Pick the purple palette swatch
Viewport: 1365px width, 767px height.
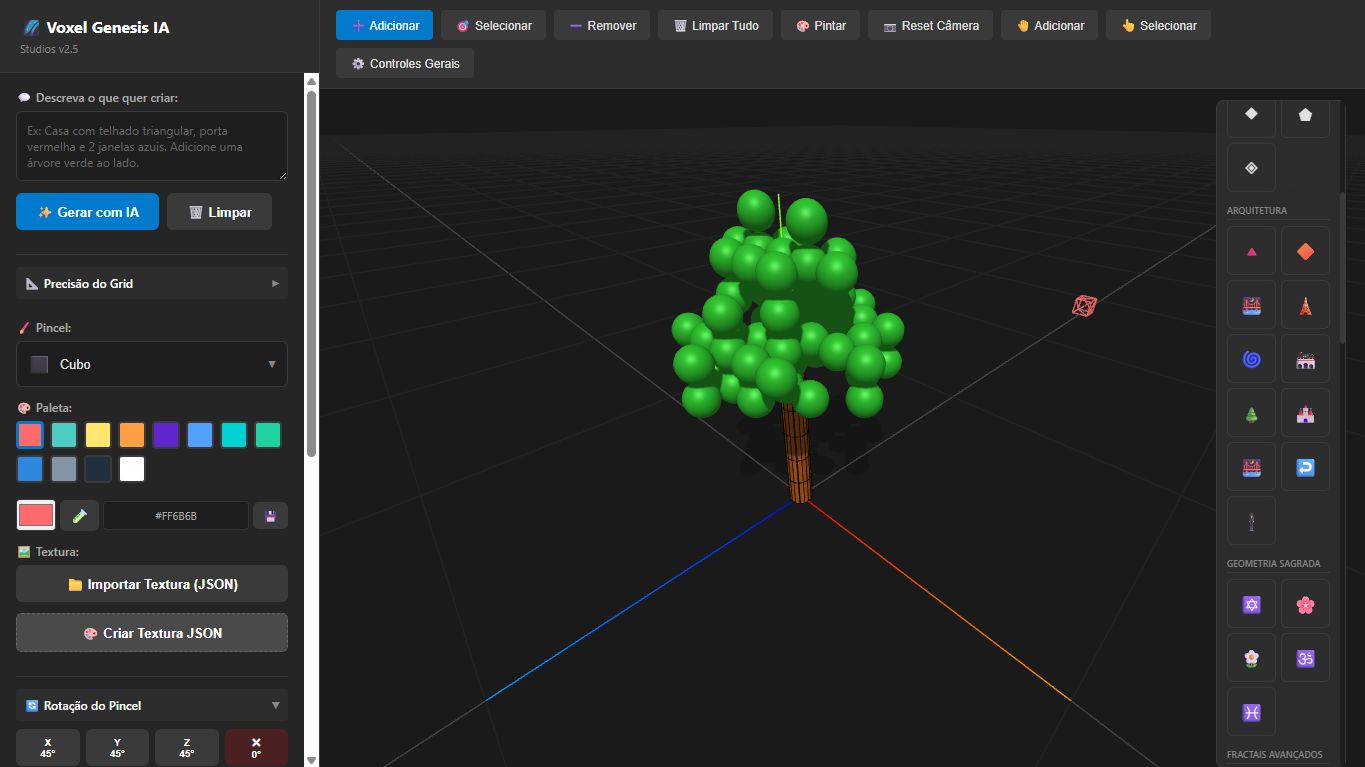(166, 435)
